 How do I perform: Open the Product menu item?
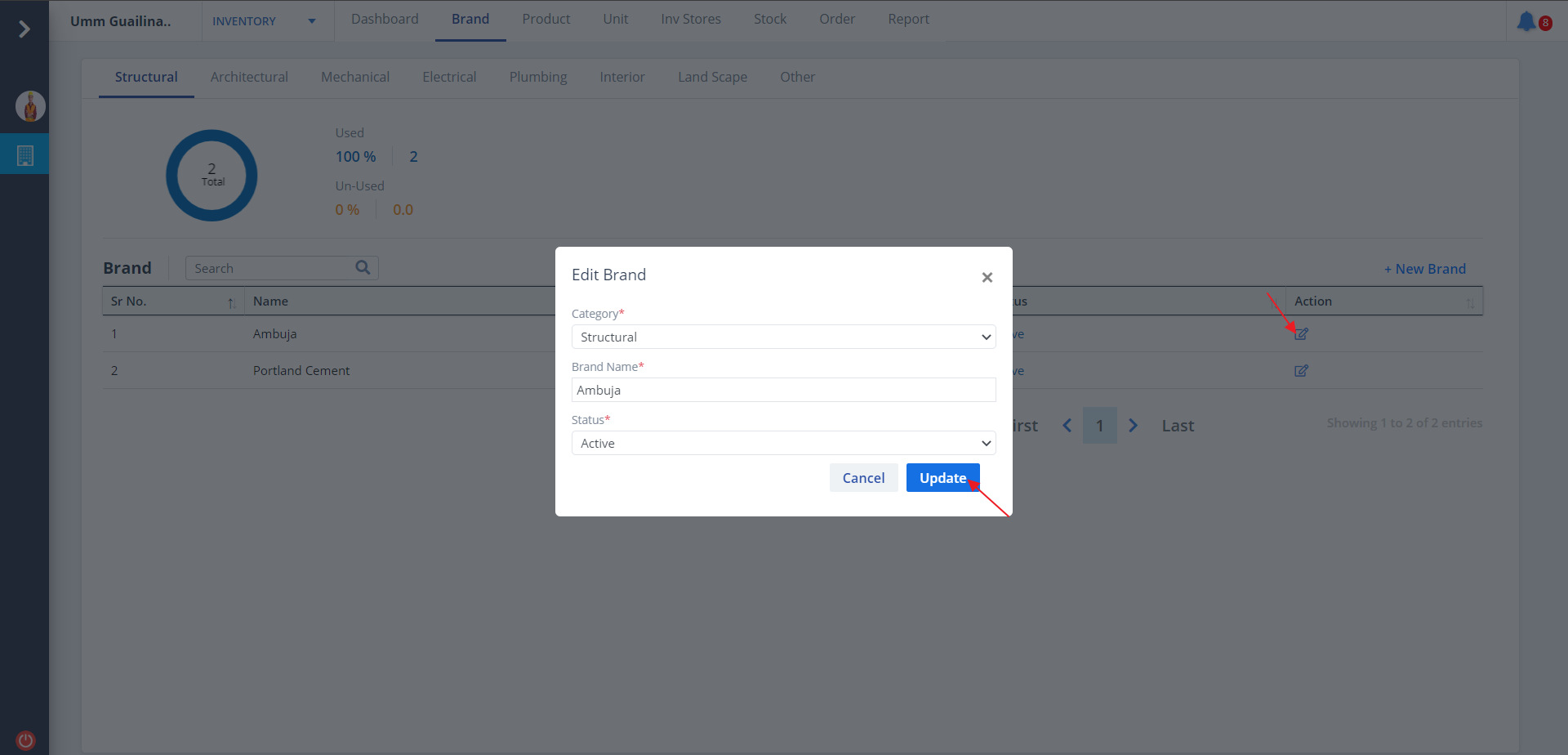pos(546,19)
